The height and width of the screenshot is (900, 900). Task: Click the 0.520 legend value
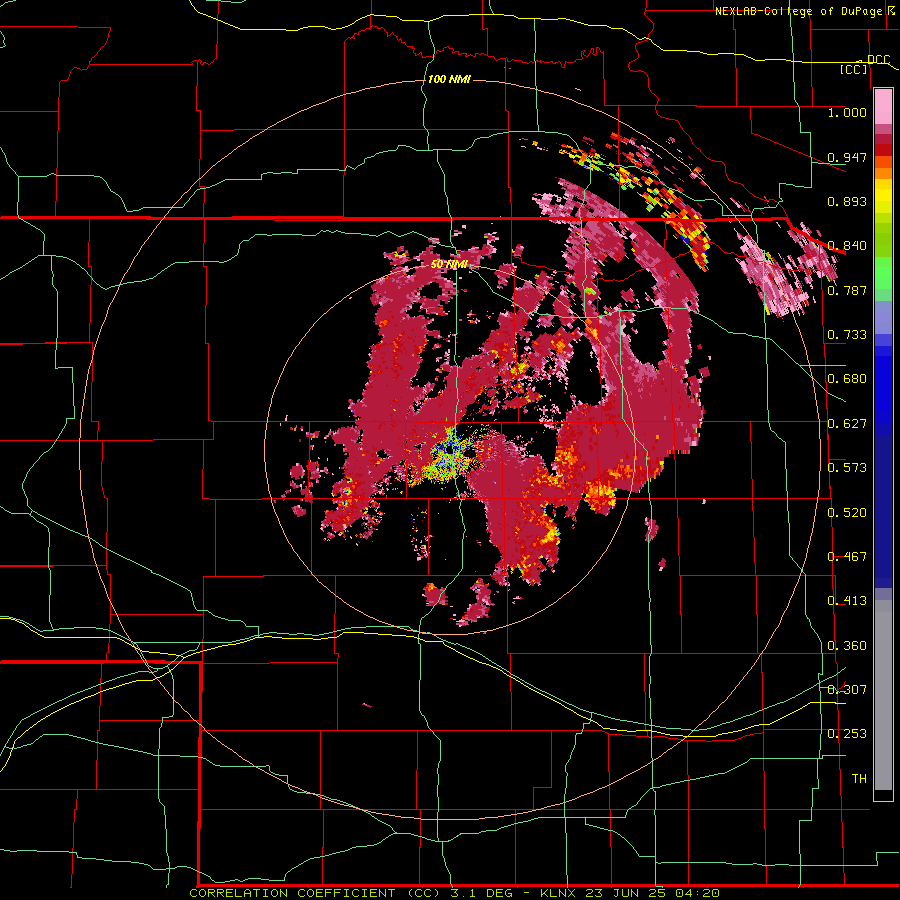click(x=847, y=513)
